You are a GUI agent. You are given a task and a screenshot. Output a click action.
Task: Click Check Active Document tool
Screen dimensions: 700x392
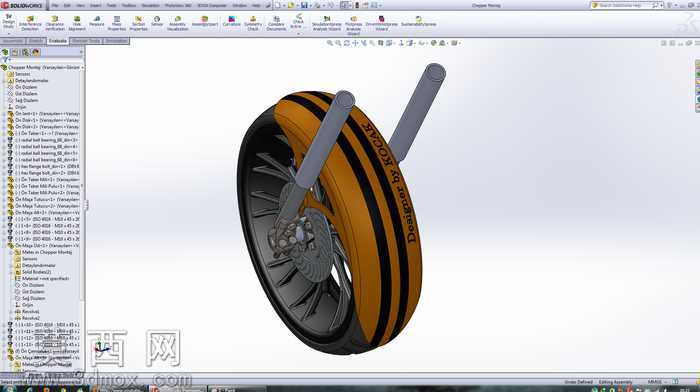pos(298,22)
